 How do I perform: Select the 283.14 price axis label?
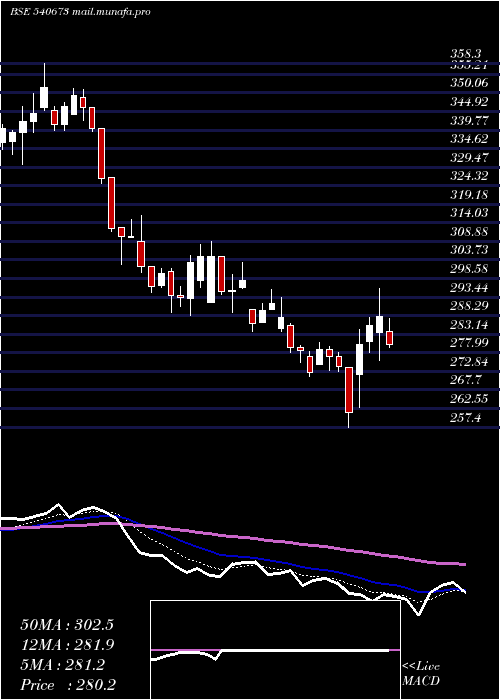pos(468,325)
